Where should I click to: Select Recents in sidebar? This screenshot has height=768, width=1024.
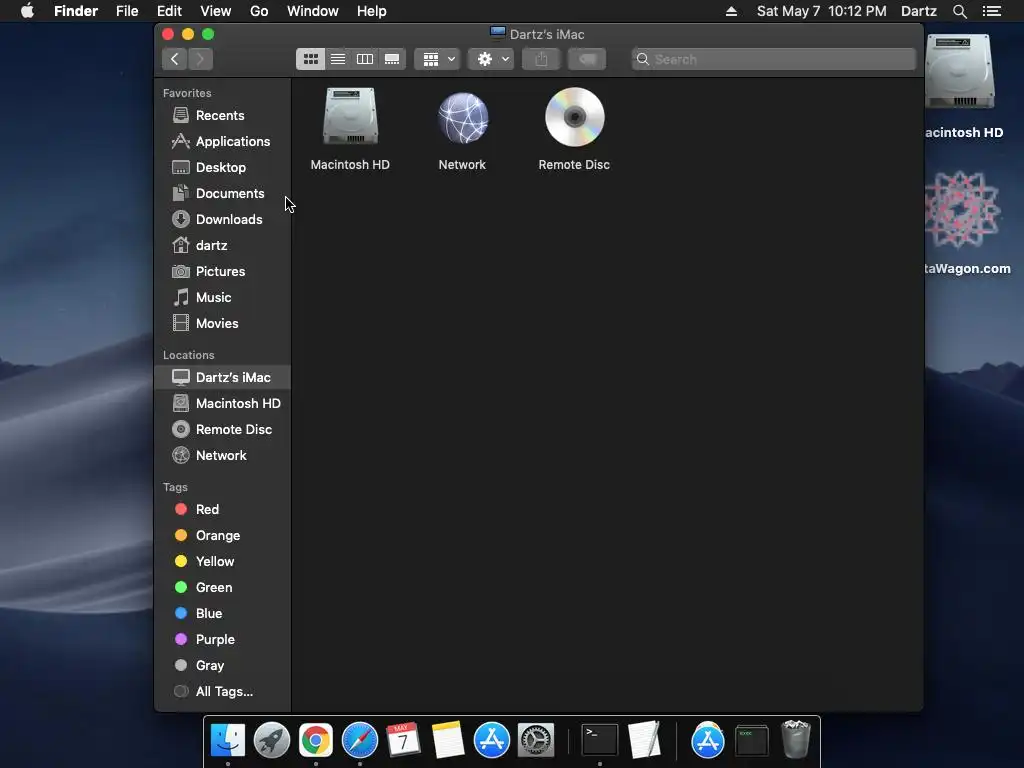pyautogui.click(x=223, y=116)
